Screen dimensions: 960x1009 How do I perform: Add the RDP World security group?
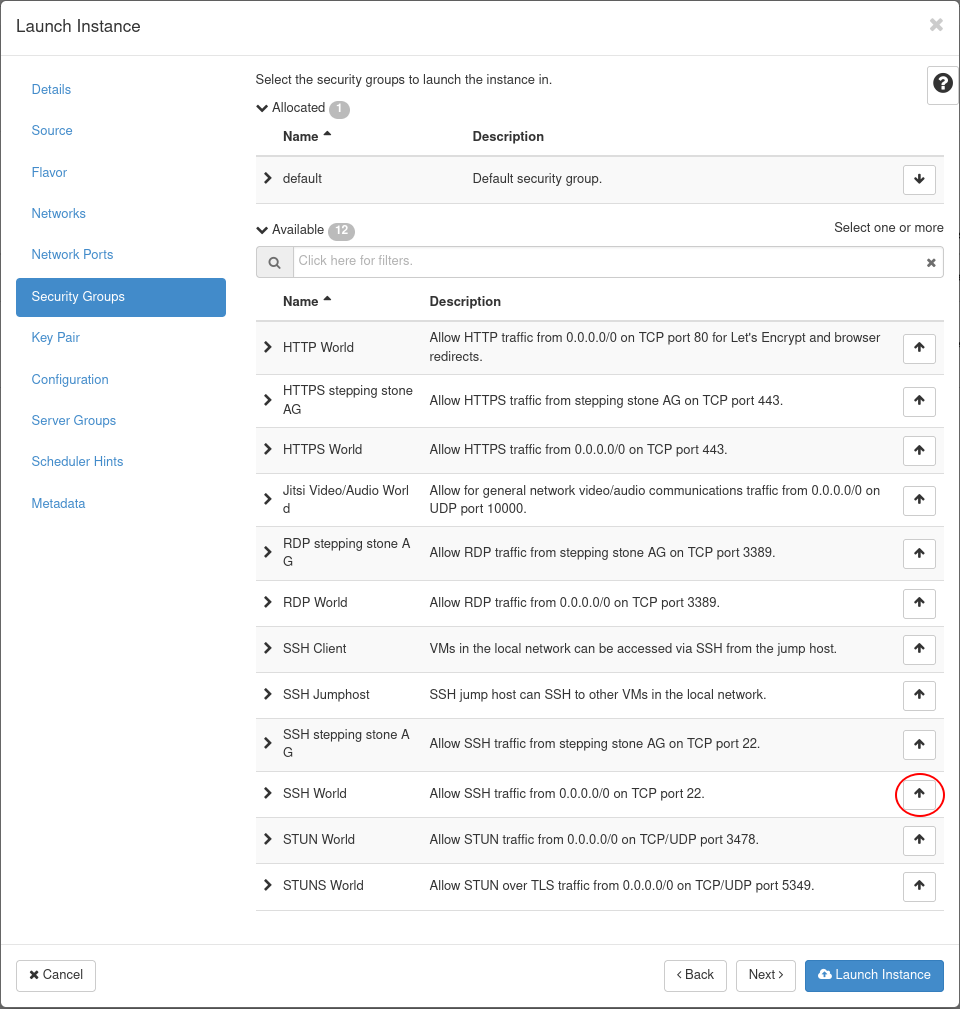click(x=919, y=603)
